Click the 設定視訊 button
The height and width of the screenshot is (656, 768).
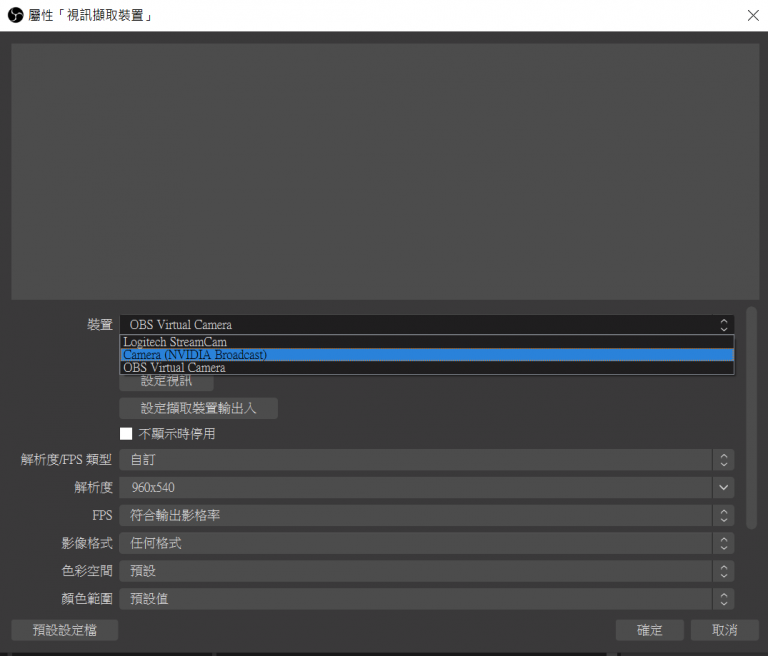click(167, 382)
